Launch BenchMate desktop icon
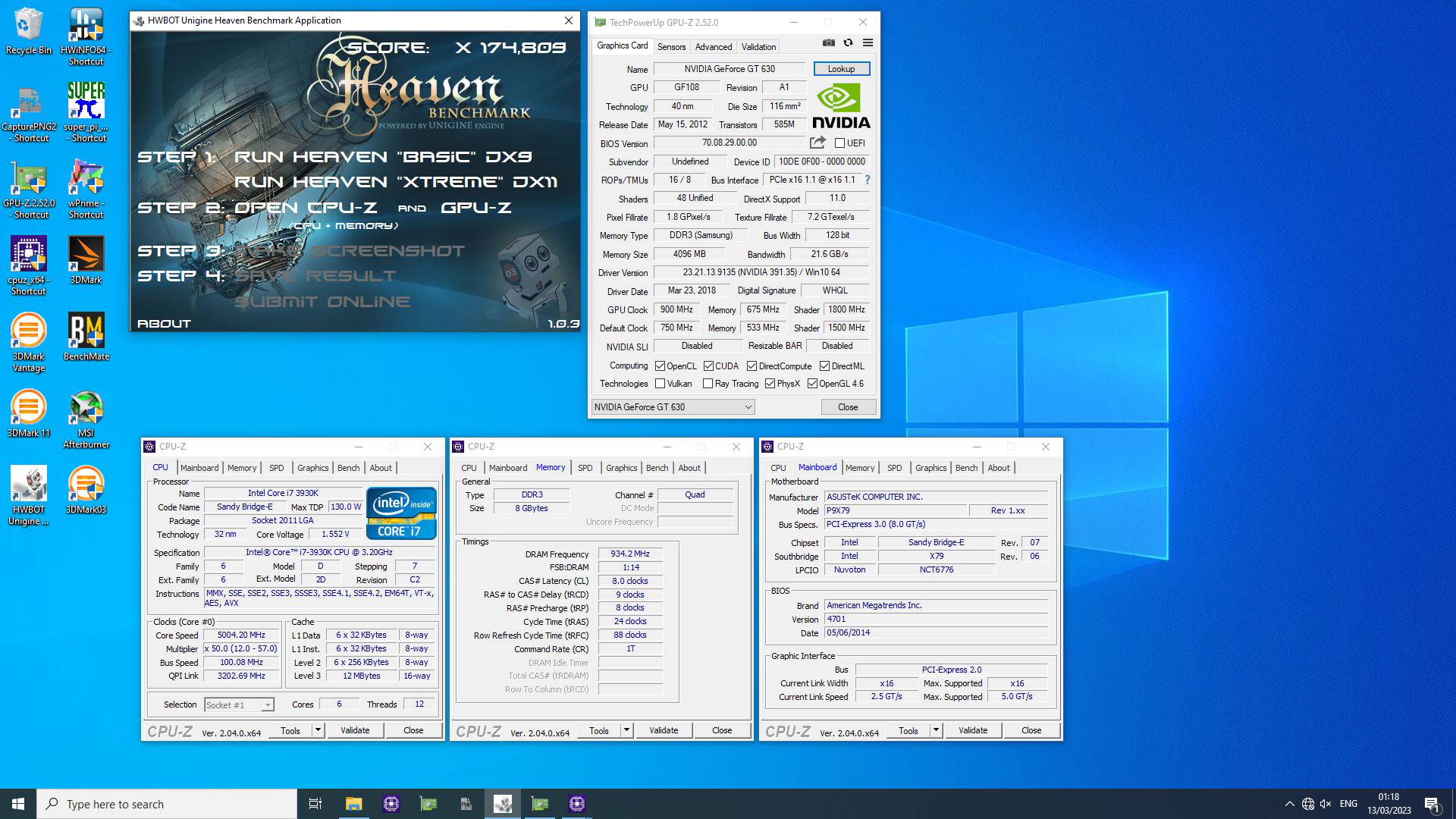The image size is (1456, 819). (86, 337)
